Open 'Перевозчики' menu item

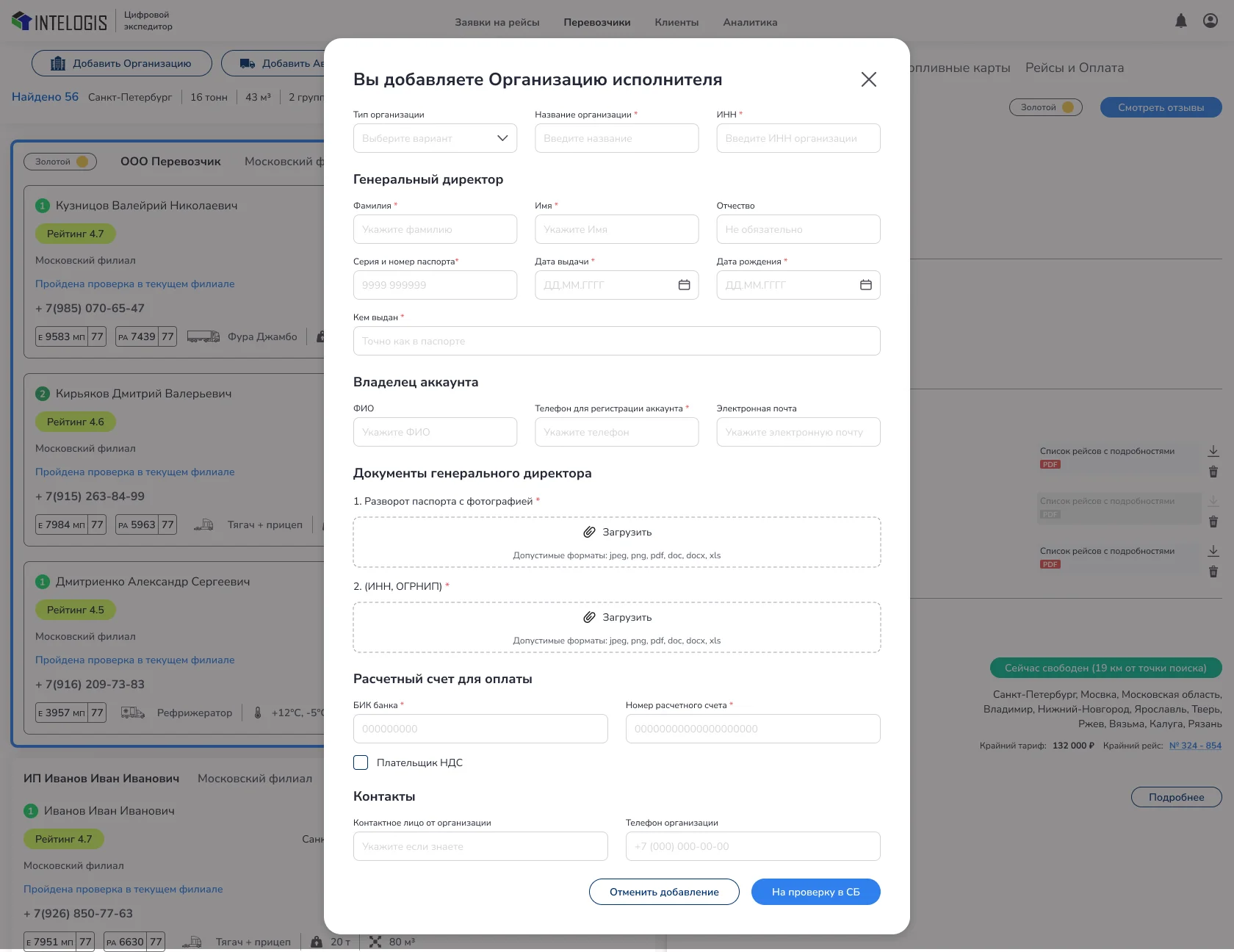(596, 22)
